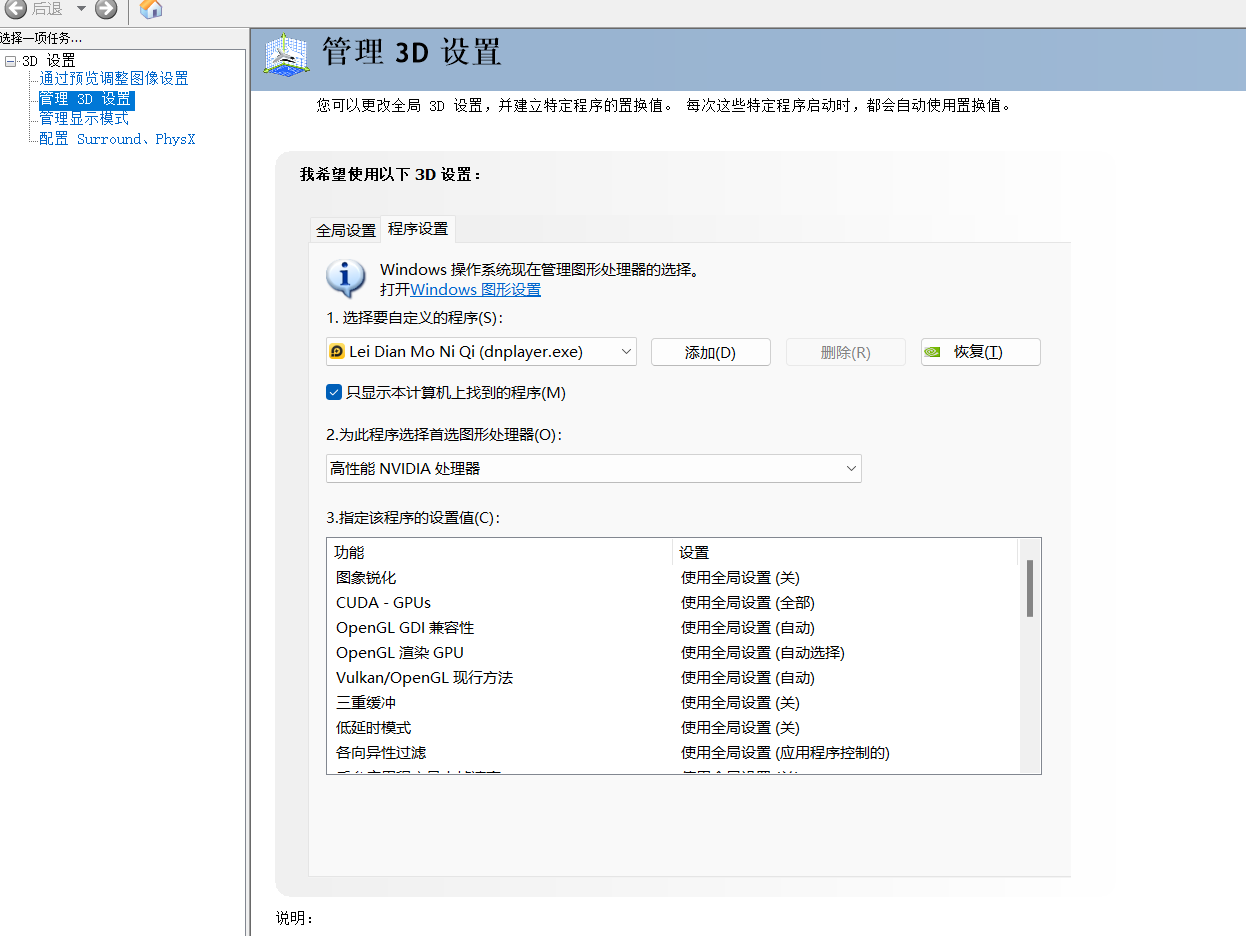Open the Windows 图形设置 link
Viewport: 1246px width, 936px height.
point(475,290)
